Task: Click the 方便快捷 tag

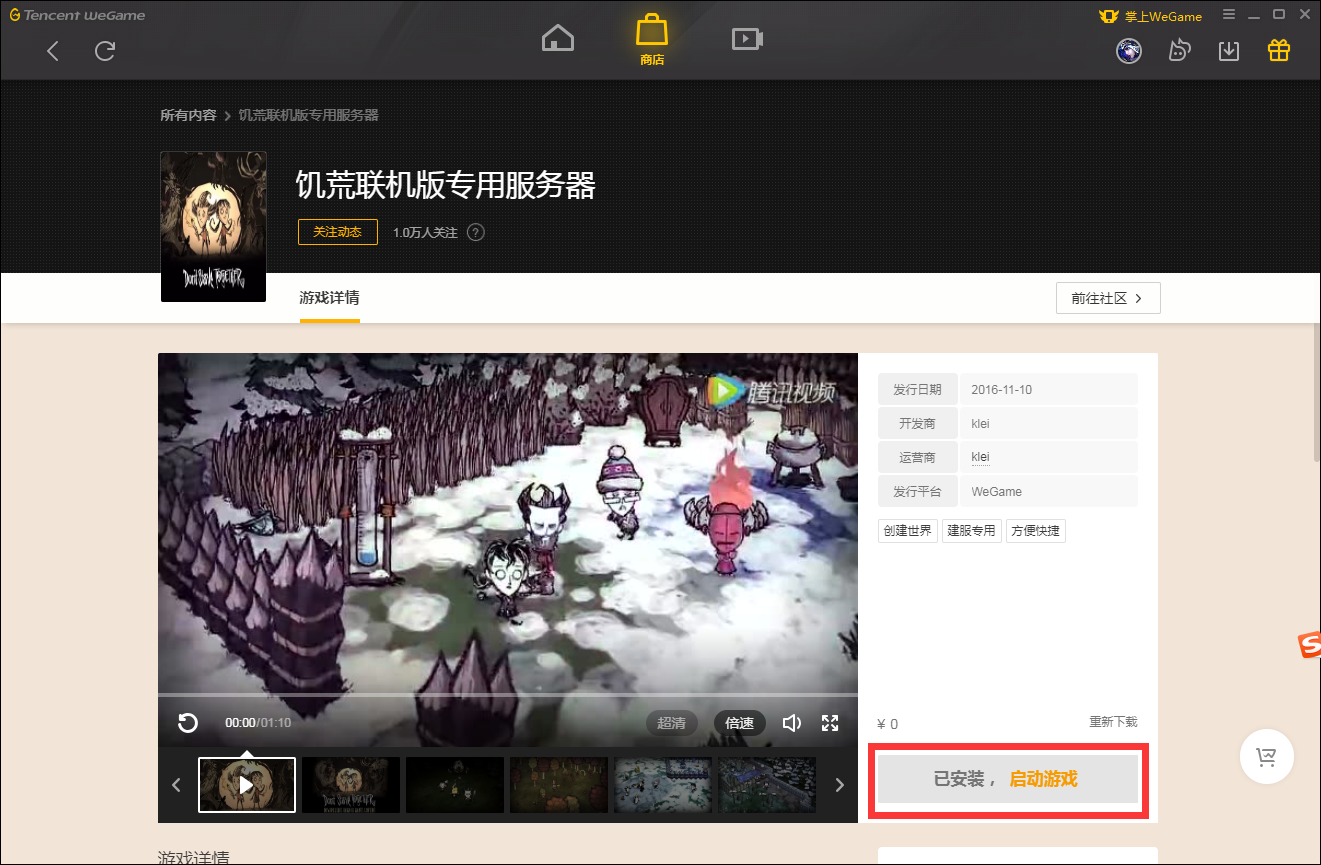Action: click(1036, 531)
